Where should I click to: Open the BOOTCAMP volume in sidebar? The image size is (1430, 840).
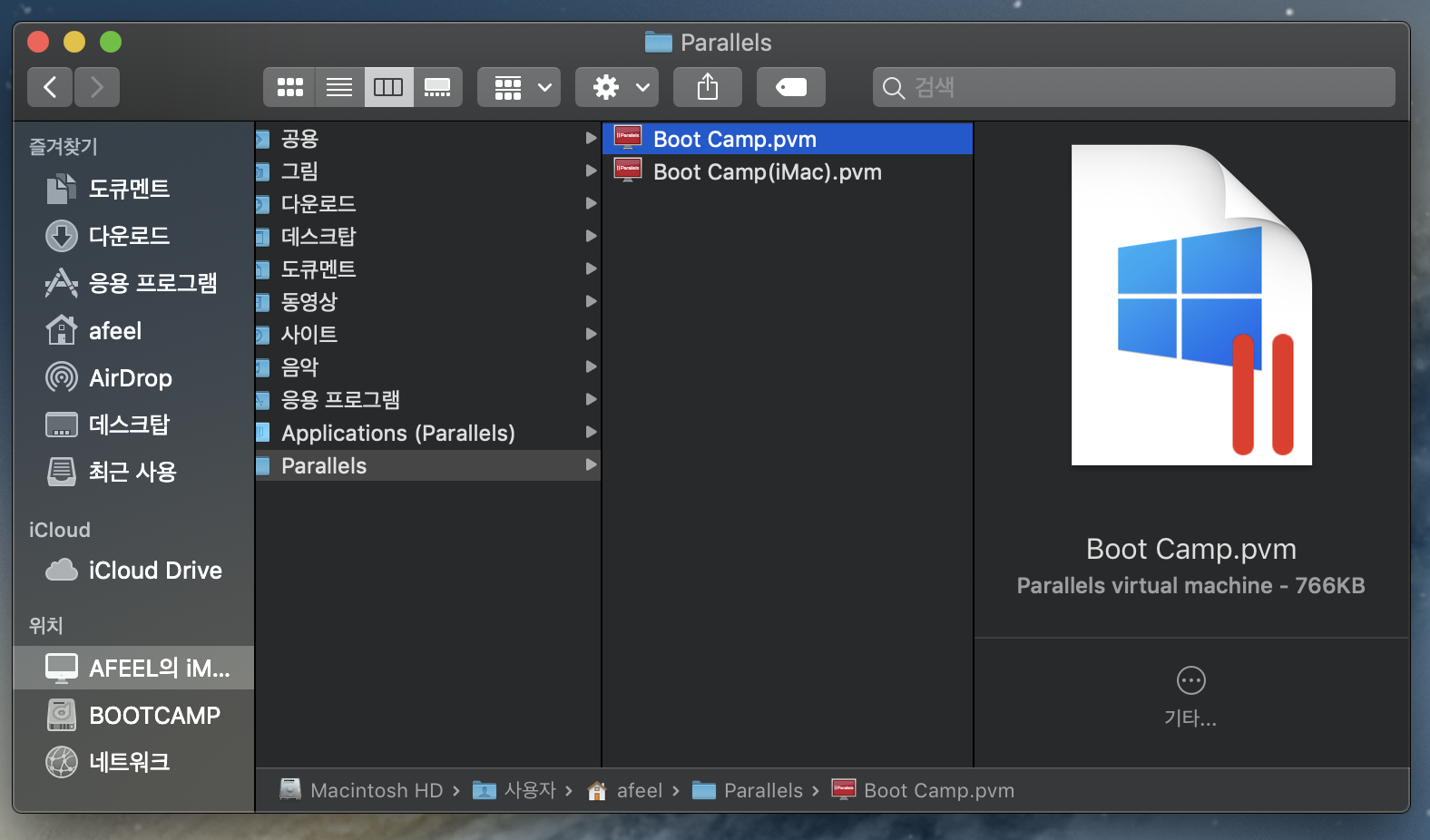tap(133, 715)
